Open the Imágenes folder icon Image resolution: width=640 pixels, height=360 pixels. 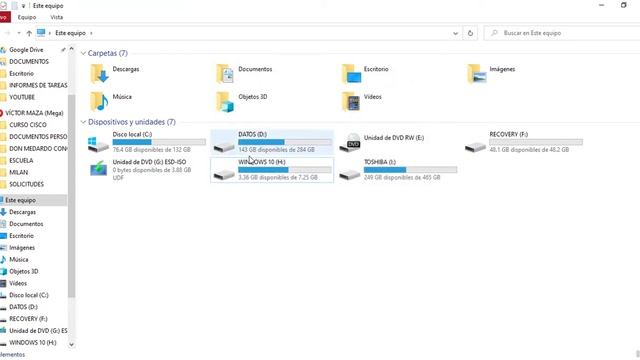click(x=477, y=74)
